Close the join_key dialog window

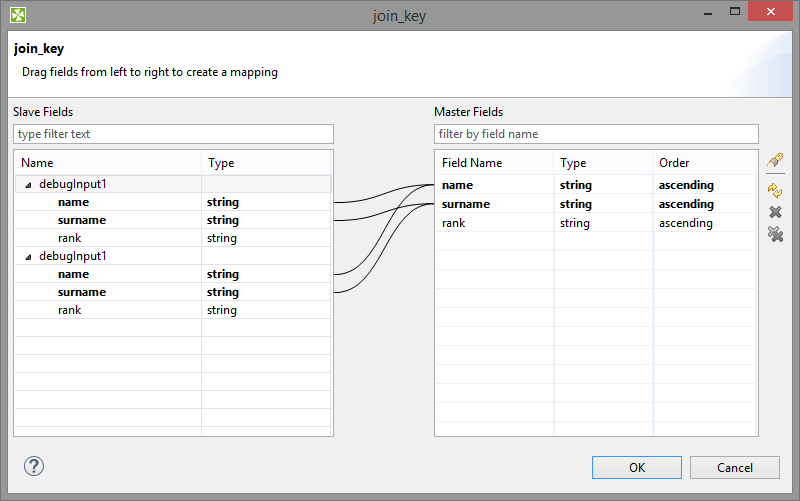coord(772,13)
